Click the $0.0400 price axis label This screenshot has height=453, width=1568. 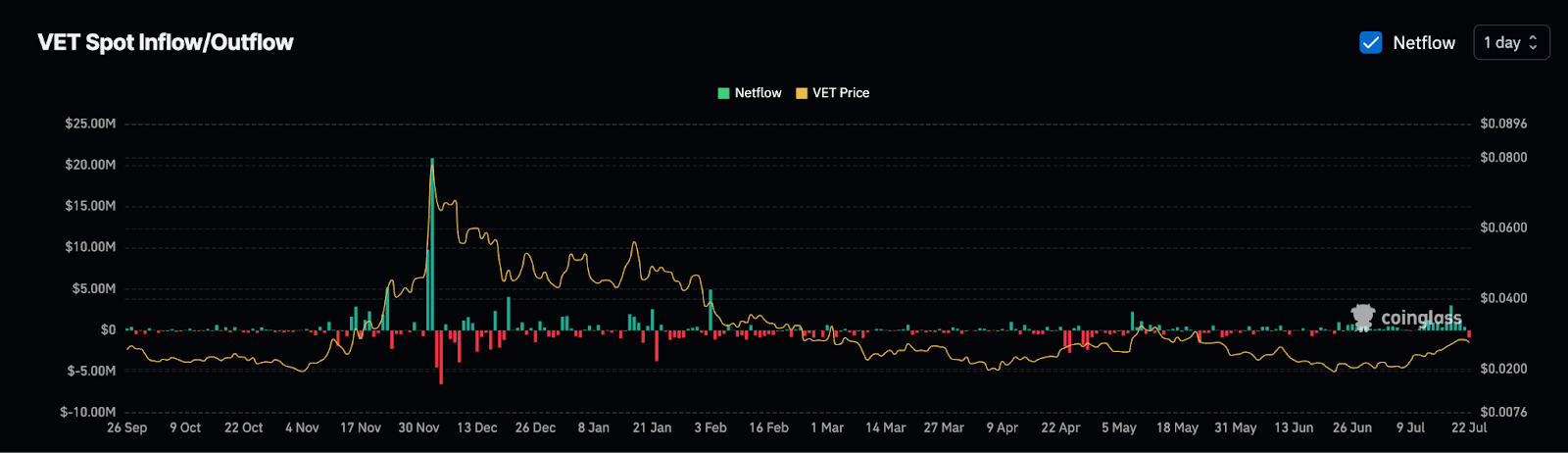pos(1503,298)
